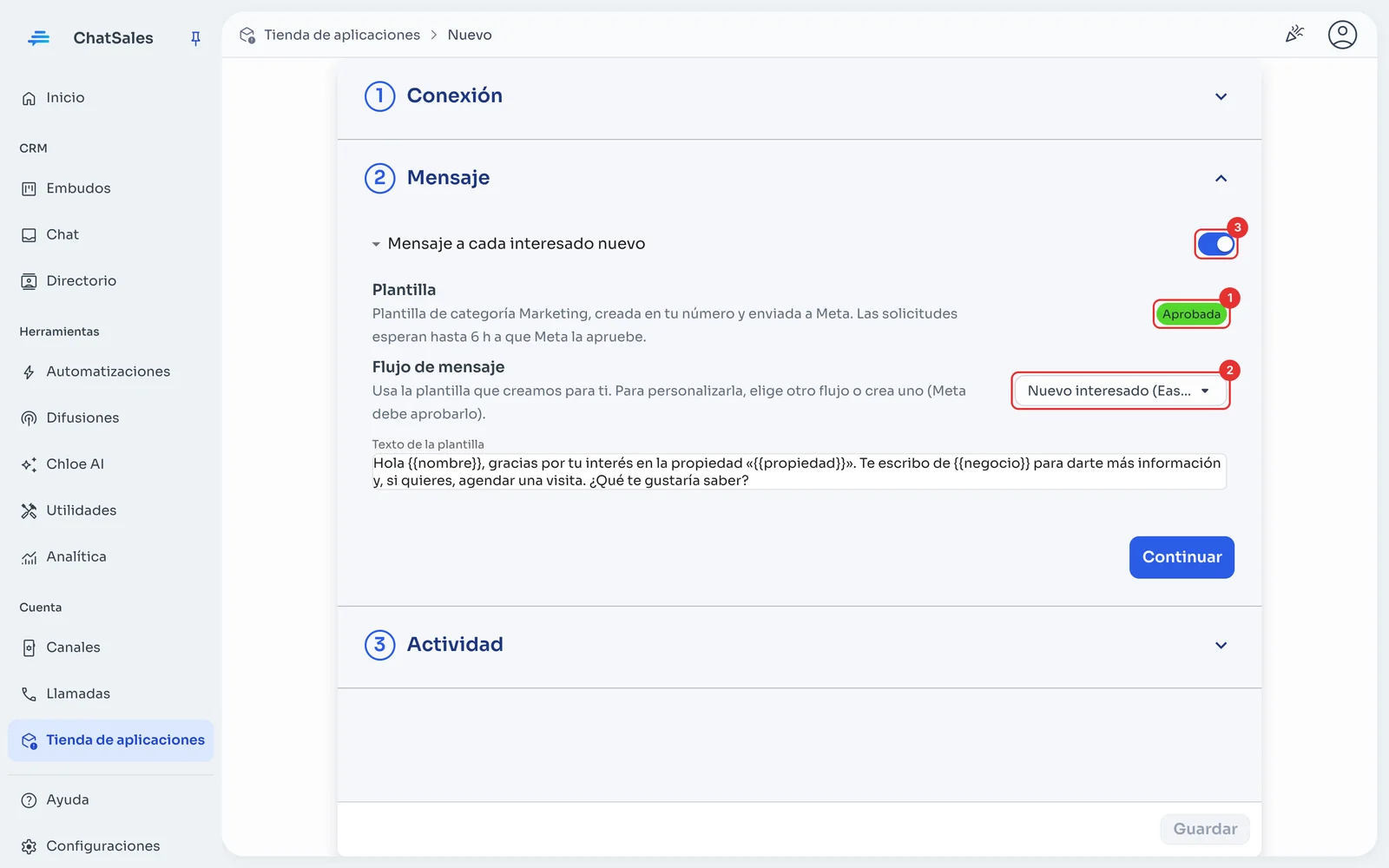Open Tienda de aplicaciones in sidebar
1389x868 pixels.
[x=111, y=740]
